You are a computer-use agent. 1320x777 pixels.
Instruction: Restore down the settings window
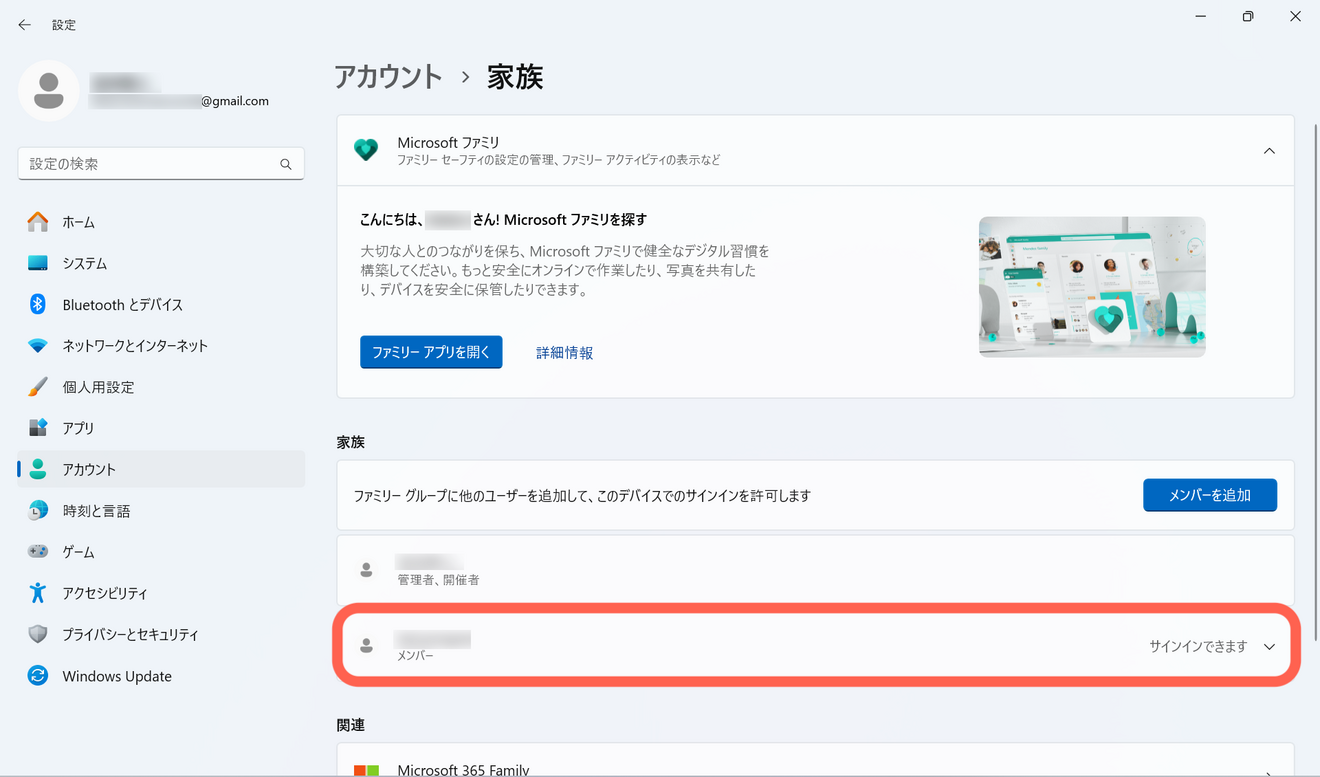point(1248,17)
